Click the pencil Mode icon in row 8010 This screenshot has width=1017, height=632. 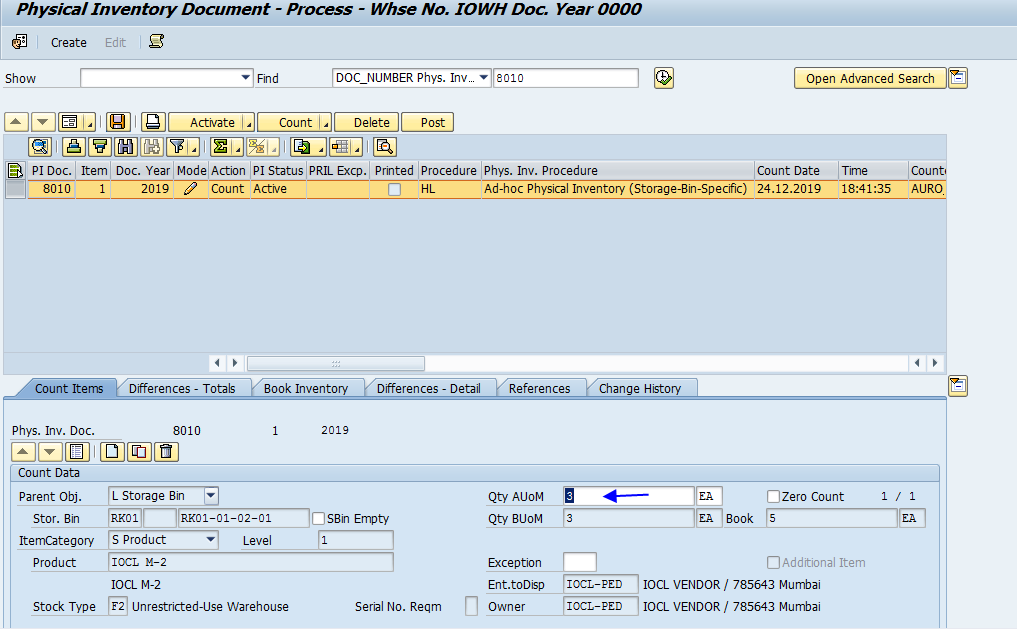point(191,189)
